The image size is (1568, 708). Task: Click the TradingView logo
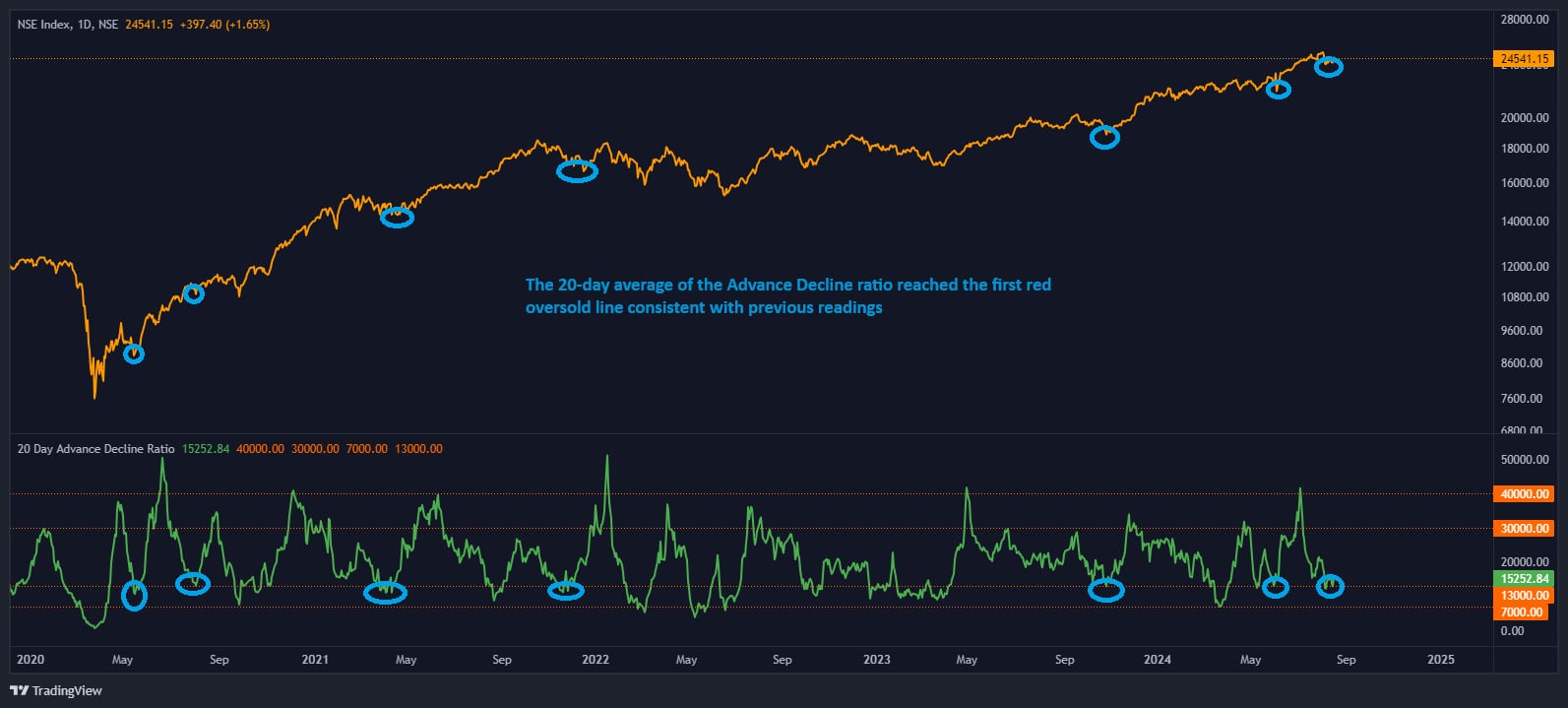pyautogui.click(x=56, y=690)
